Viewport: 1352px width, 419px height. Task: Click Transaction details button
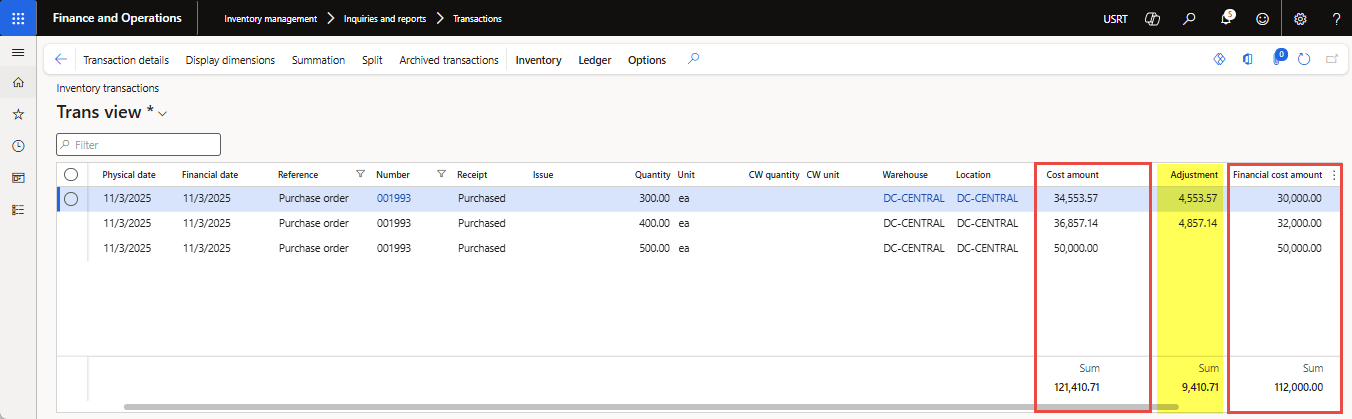click(126, 60)
